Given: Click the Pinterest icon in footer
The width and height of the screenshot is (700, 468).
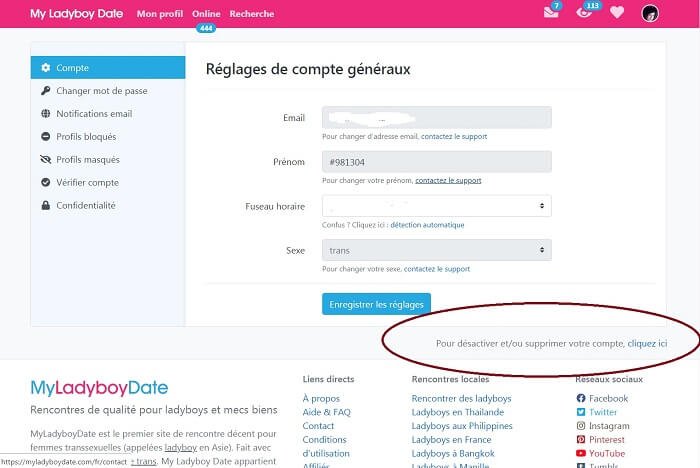Looking at the screenshot, I should pos(581,440).
